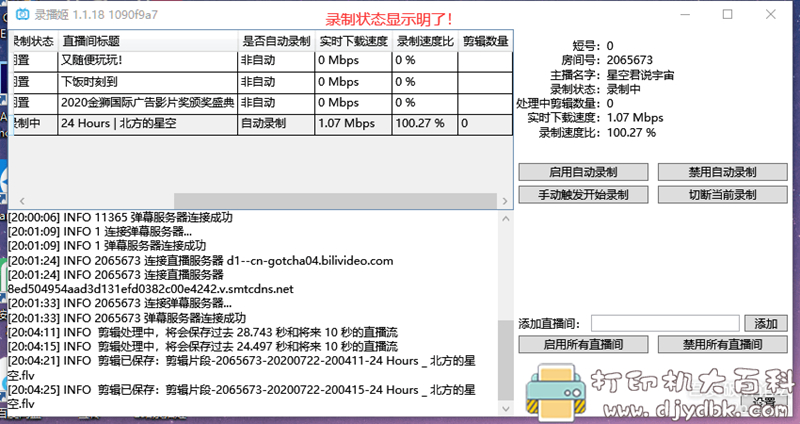800x424 pixels.
Task: Click the 自动录制 cell in recording row
Action: point(277,124)
